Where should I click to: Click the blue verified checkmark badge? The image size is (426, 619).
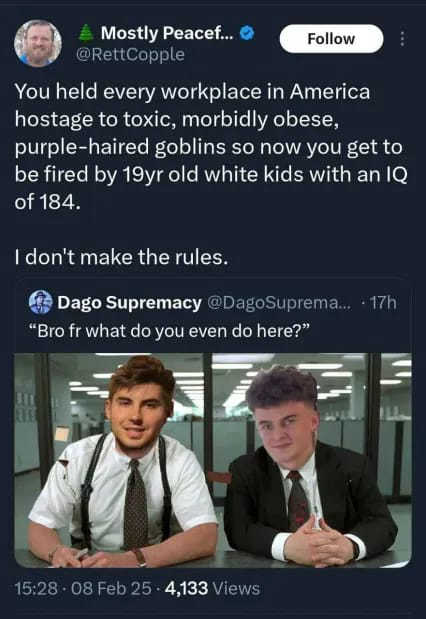pyautogui.click(x=247, y=33)
